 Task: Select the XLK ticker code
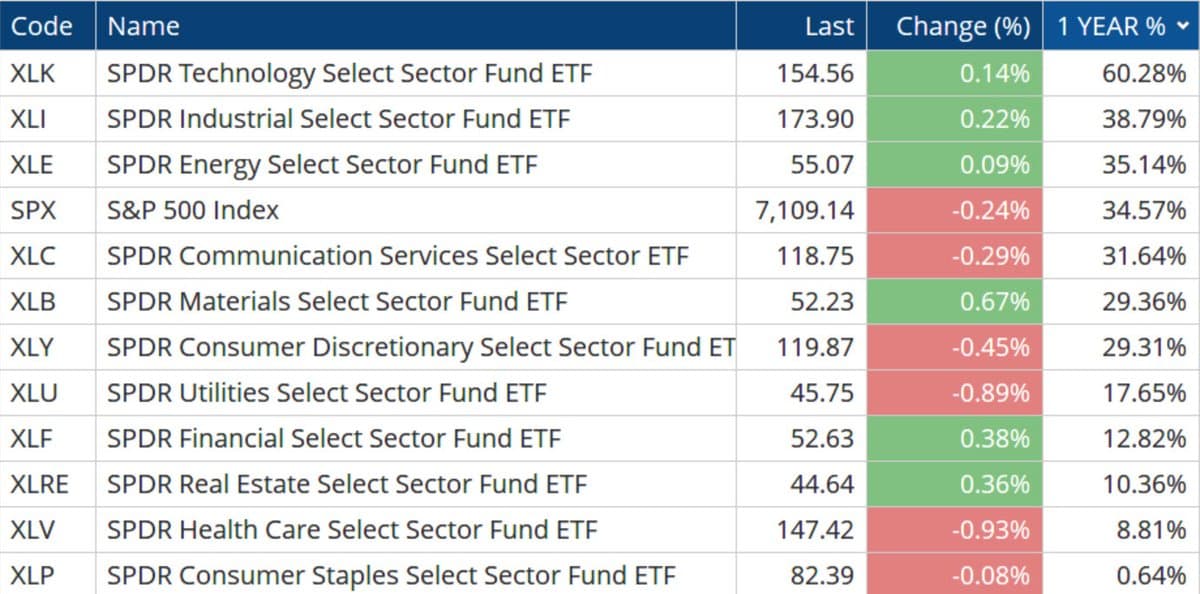click(29, 72)
